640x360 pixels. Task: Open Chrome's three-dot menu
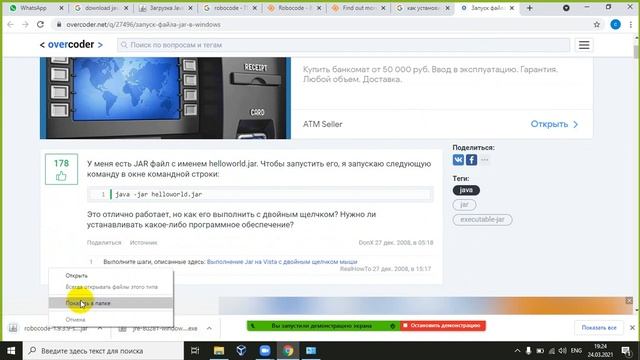tap(631, 24)
